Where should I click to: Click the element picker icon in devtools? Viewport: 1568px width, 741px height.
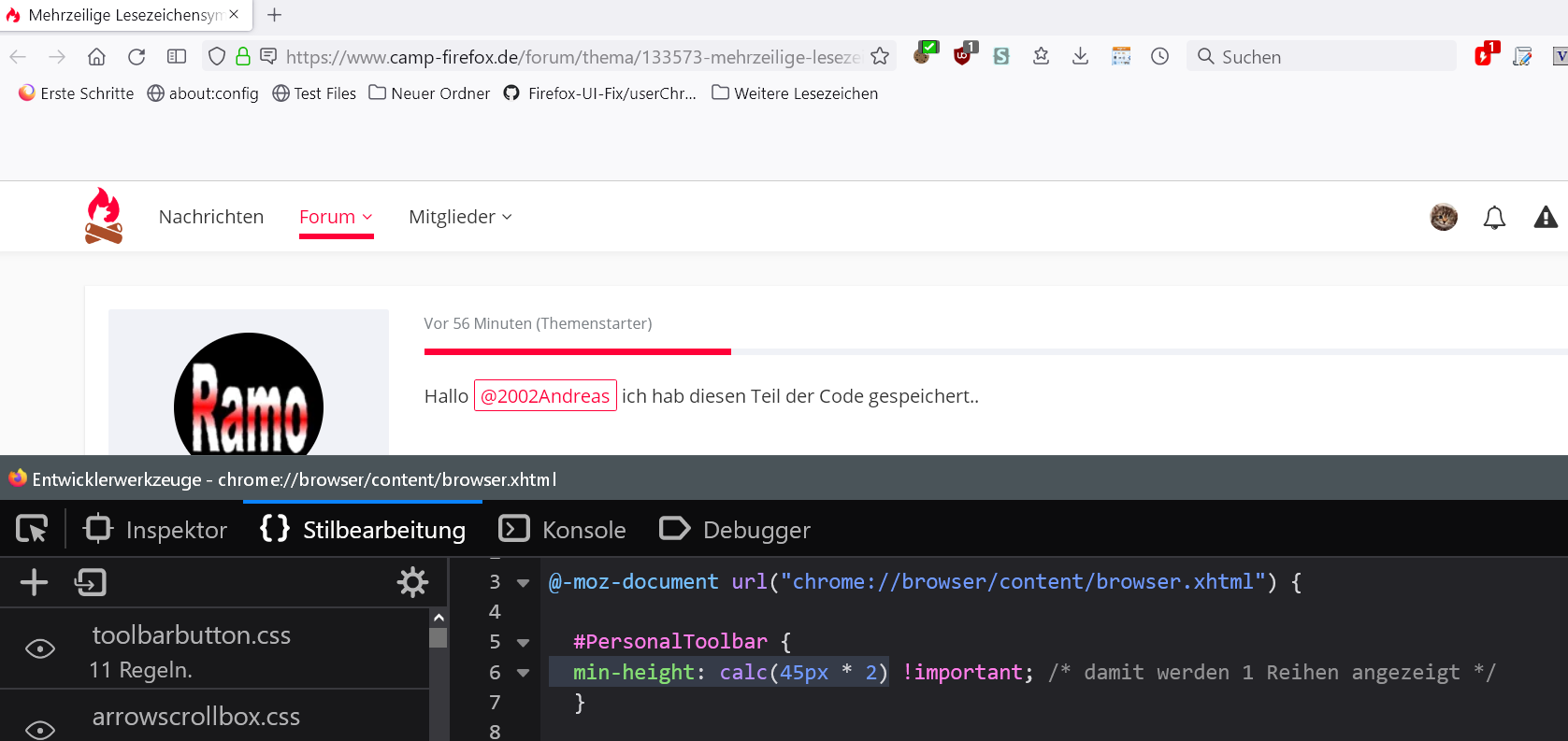32,530
